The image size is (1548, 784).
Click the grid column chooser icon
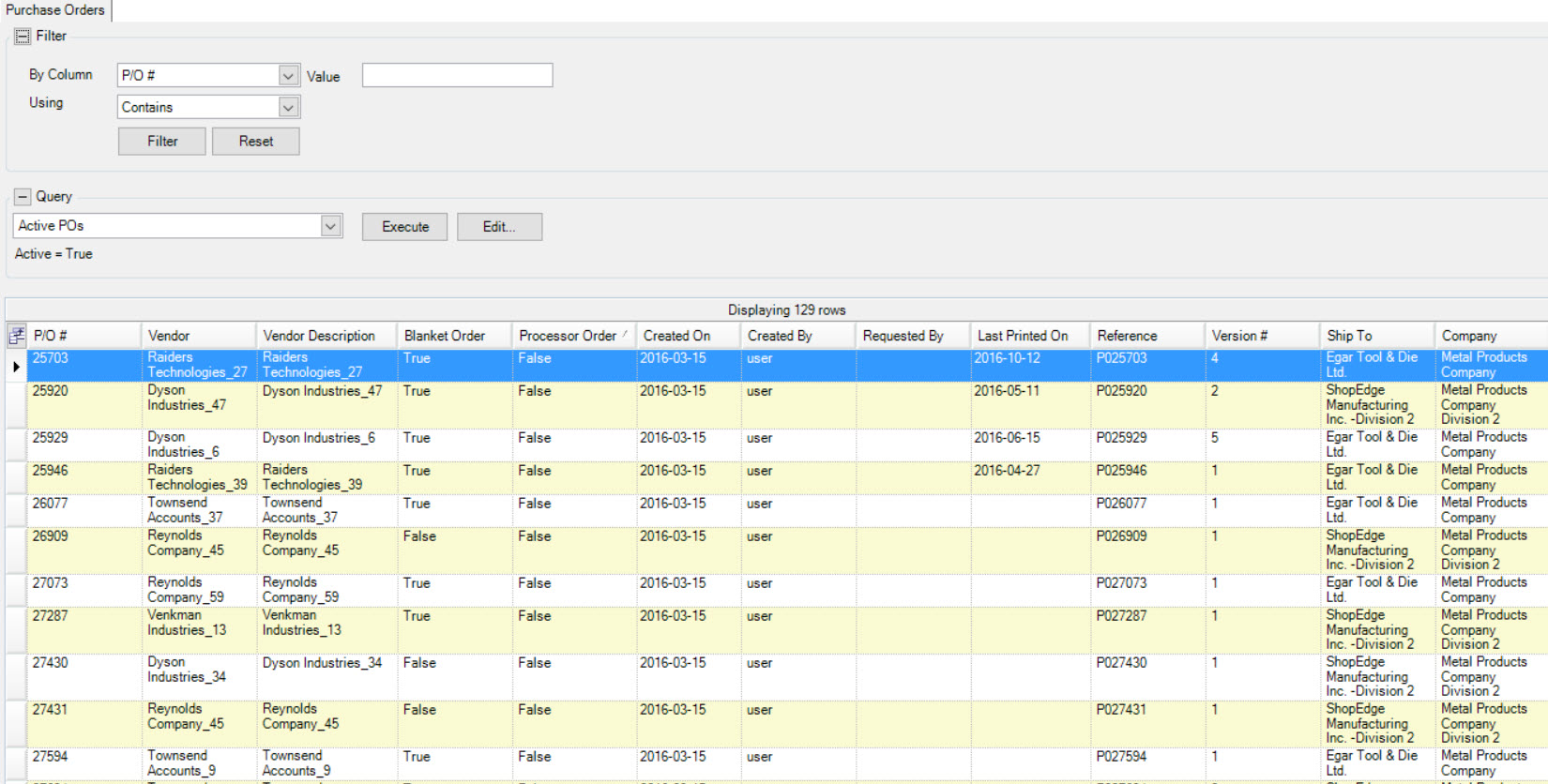click(17, 336)
